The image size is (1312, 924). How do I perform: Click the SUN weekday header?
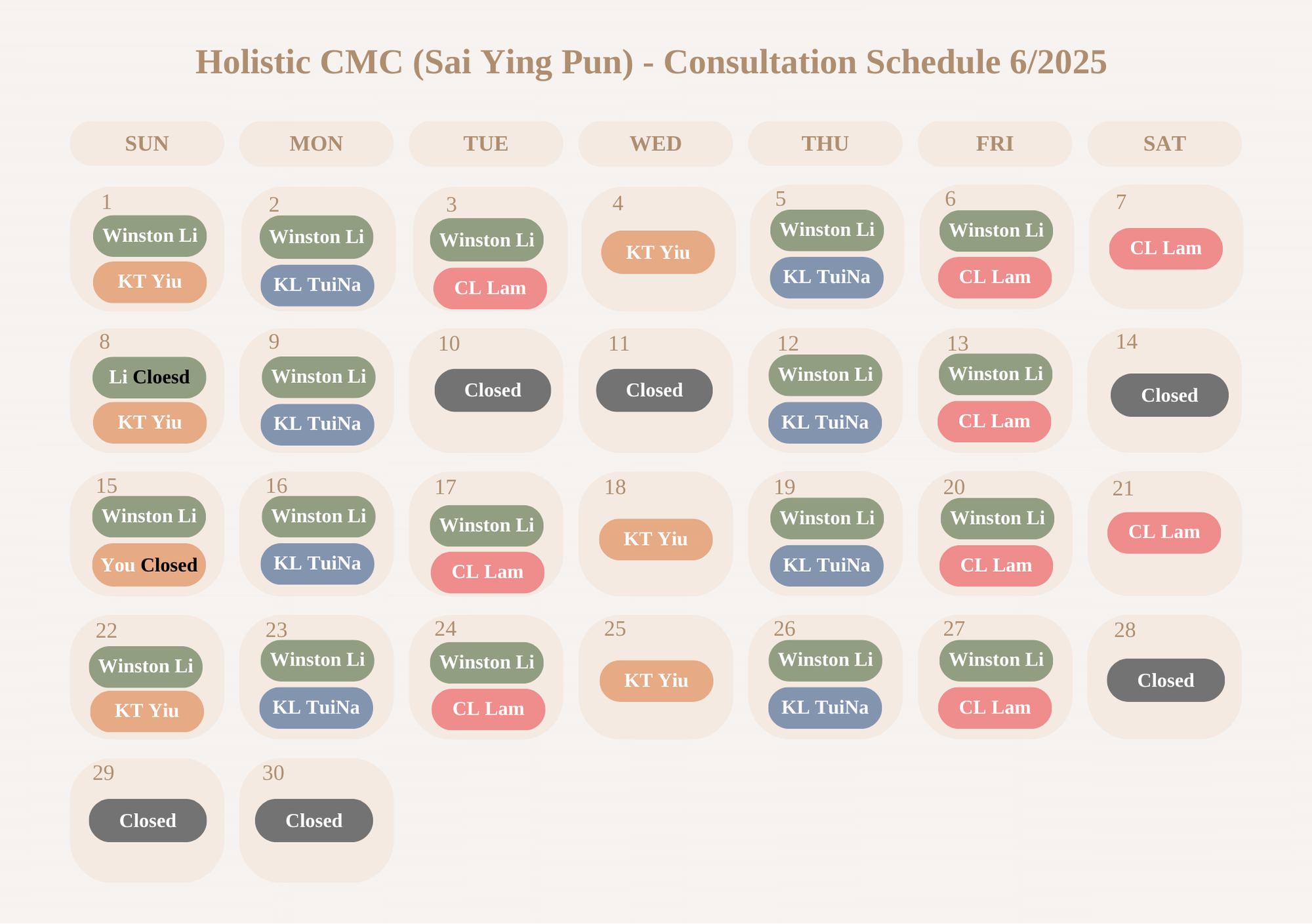point(147,144)
